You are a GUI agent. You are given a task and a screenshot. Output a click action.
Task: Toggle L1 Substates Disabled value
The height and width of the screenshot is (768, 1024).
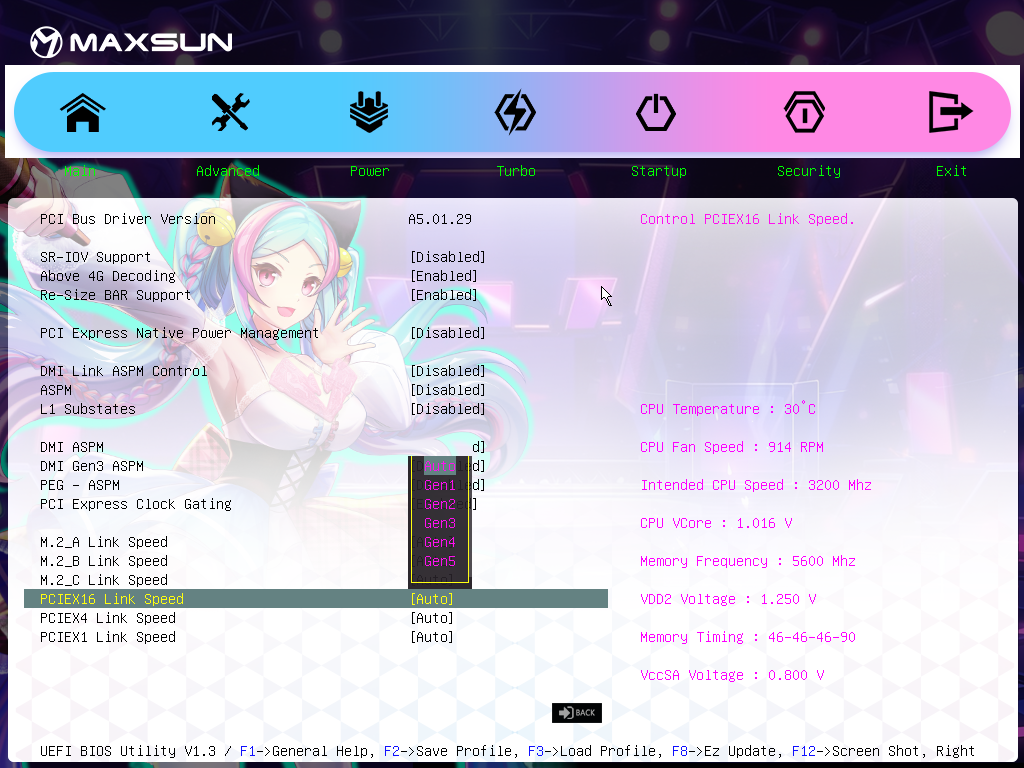point(447,409)
